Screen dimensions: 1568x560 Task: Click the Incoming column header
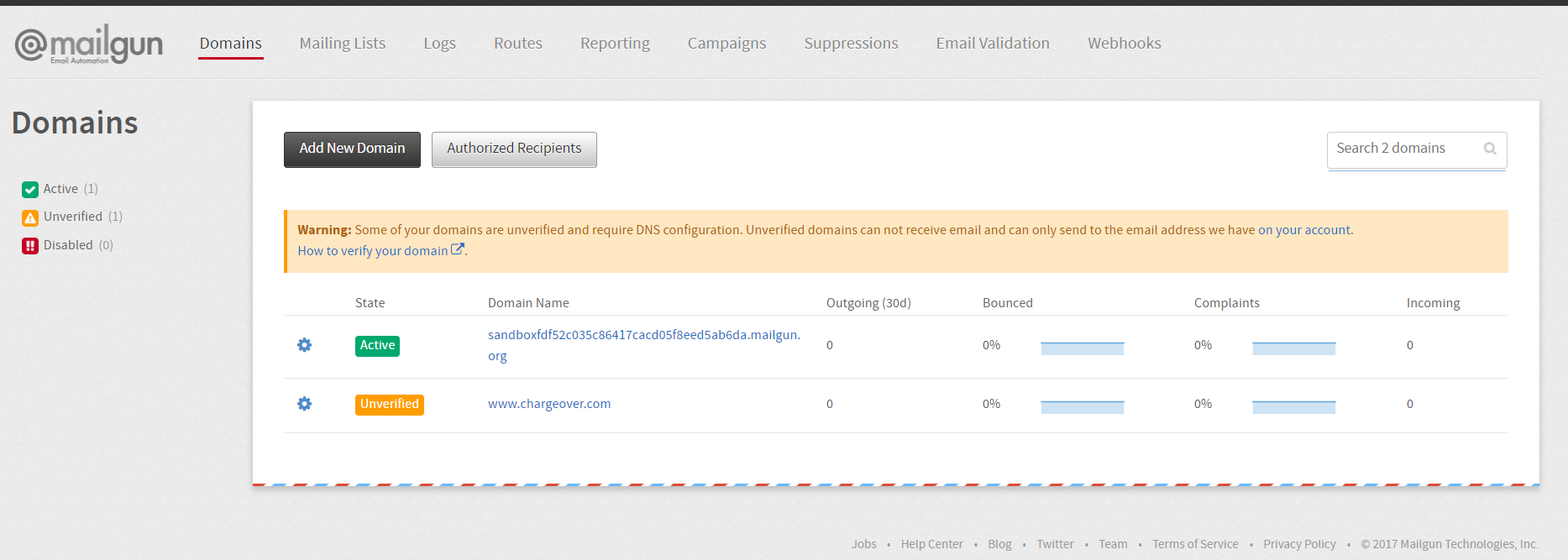point(1434,303)
